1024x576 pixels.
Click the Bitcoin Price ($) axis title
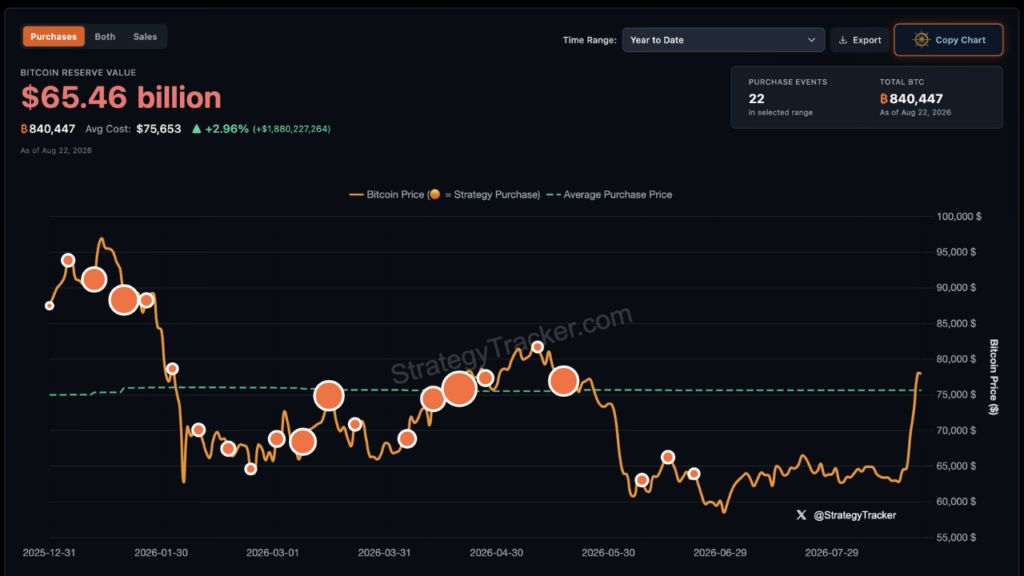tap(993, 377)
